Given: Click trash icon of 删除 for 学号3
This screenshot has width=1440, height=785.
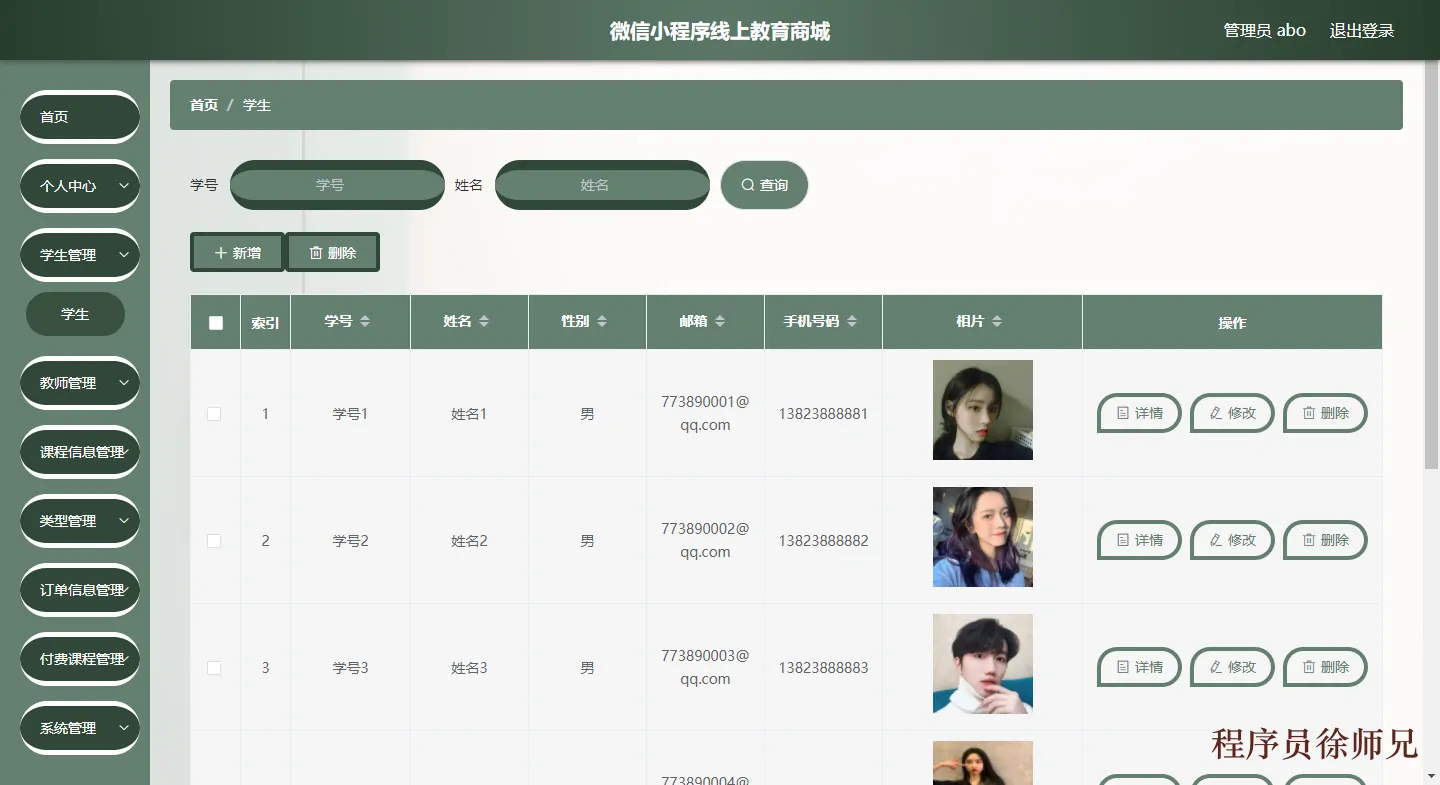Looking at the screenshot, I should (1309, 667).
